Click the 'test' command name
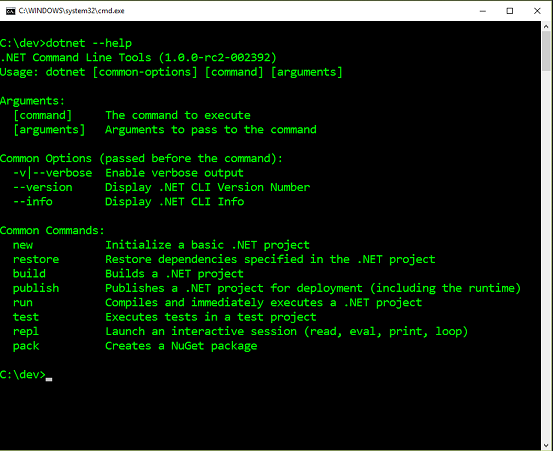The width and height of the screenshot is (553, 451). [x=26, y=317]
